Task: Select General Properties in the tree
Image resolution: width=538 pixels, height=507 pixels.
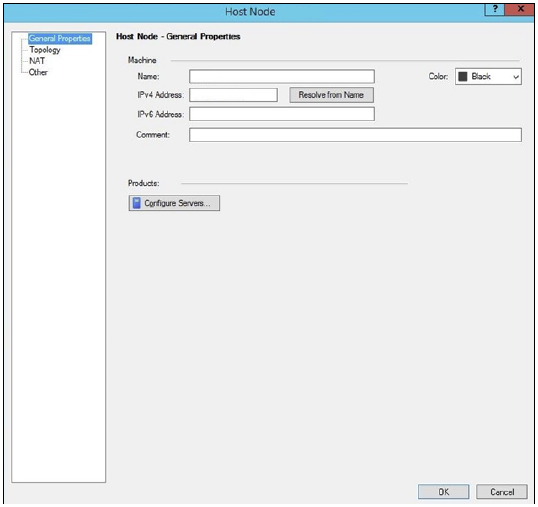Action: (60, 38)
